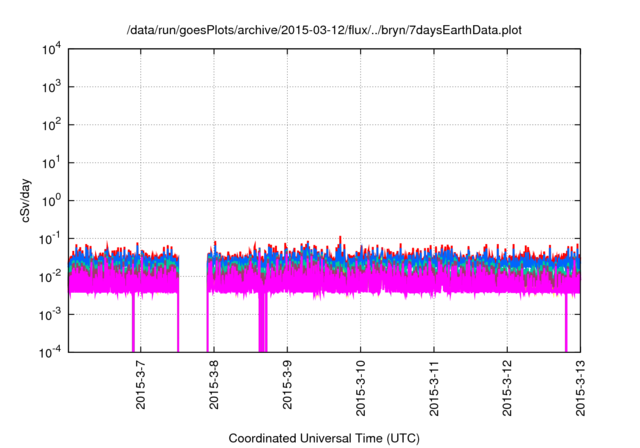
Task: Click the plot title file path
Action: pos(324,30)
